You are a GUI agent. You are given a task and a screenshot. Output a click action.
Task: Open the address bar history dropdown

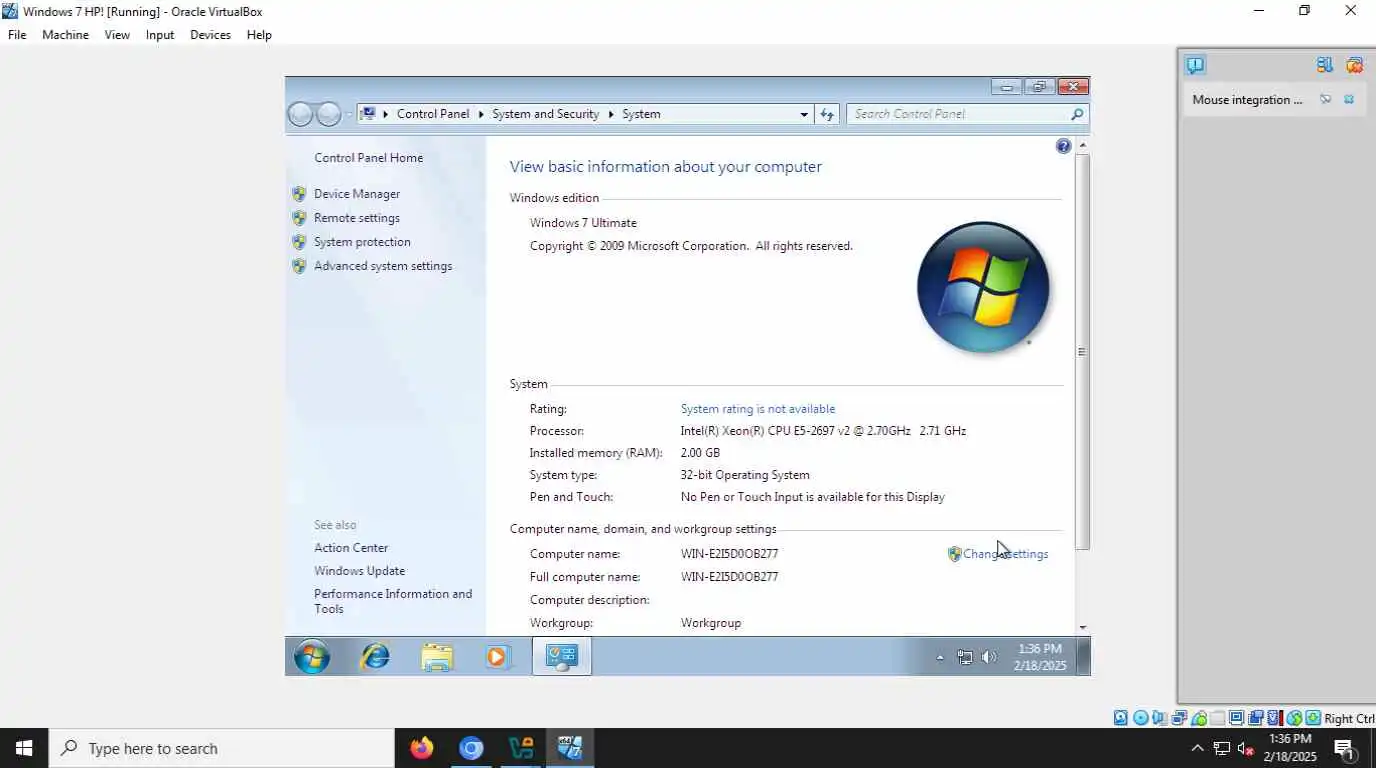coord(804,114)
